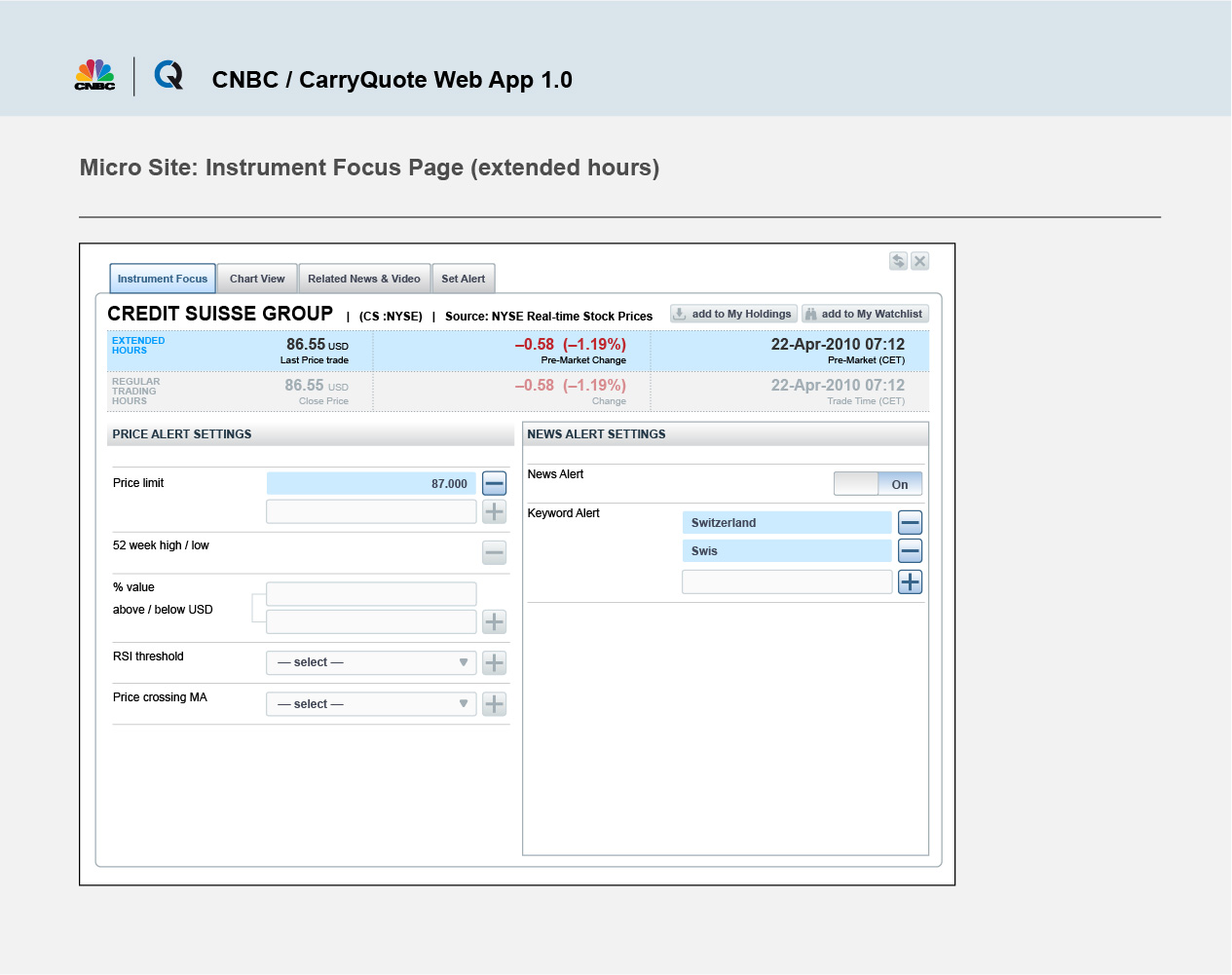Click the lower above / below USD input field
Viewport: 1232px width, 975px height.
[371, 621]
